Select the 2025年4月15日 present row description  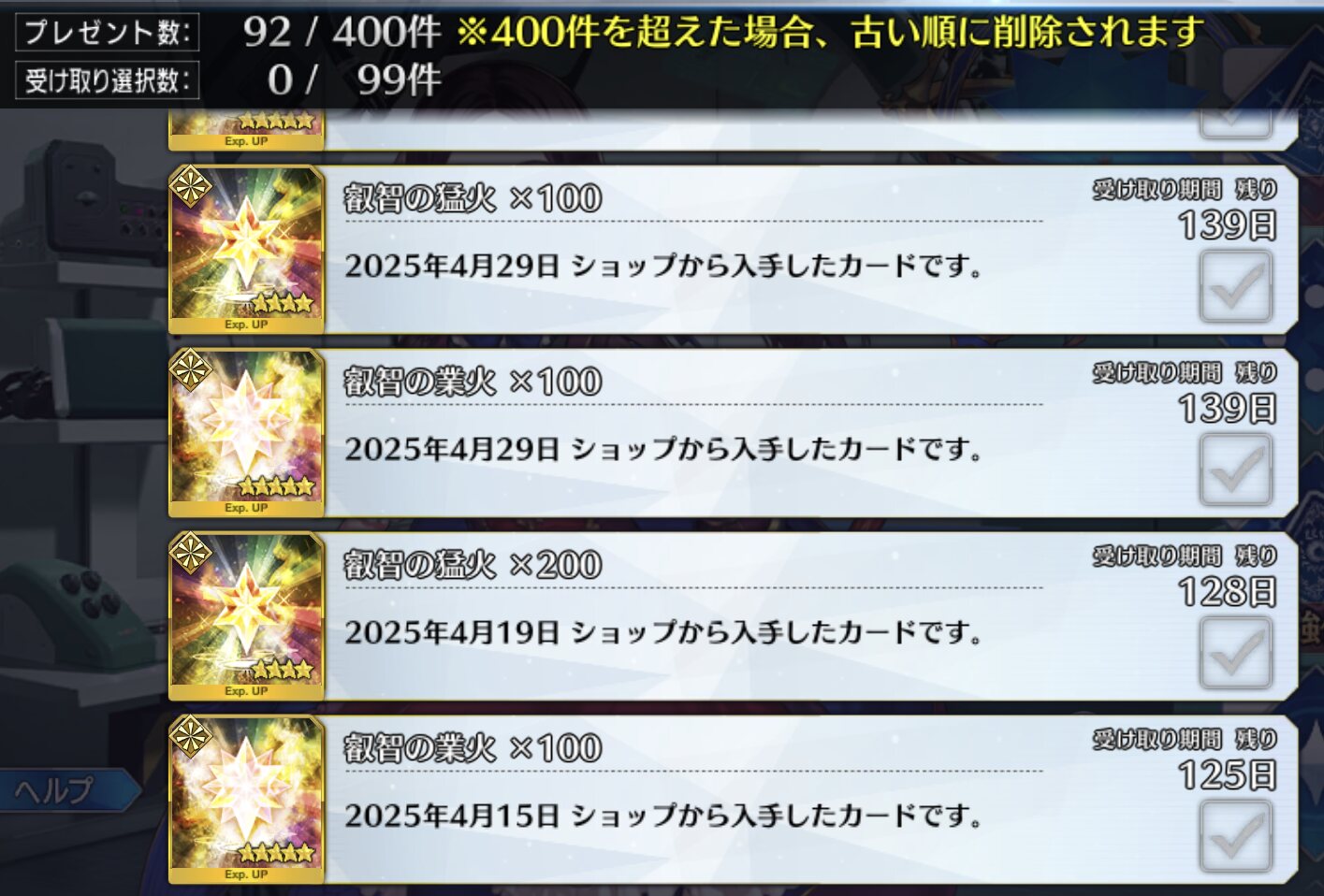pyautogui.click(x=663, y=816)
